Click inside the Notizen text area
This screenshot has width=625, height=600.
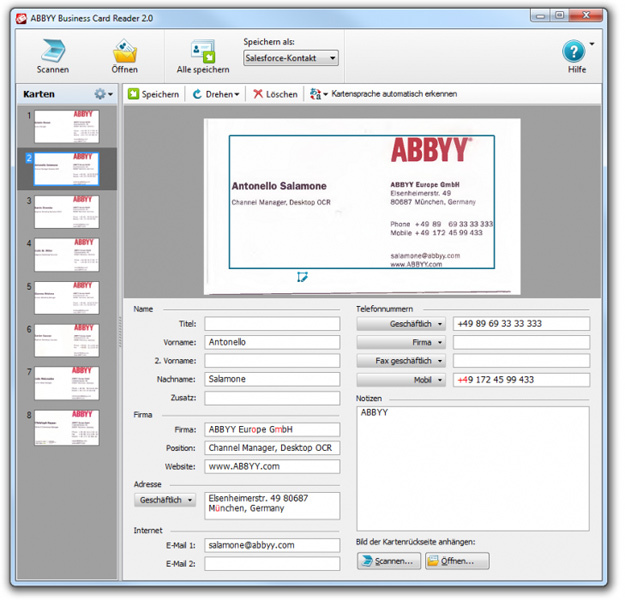click(473, 469)
